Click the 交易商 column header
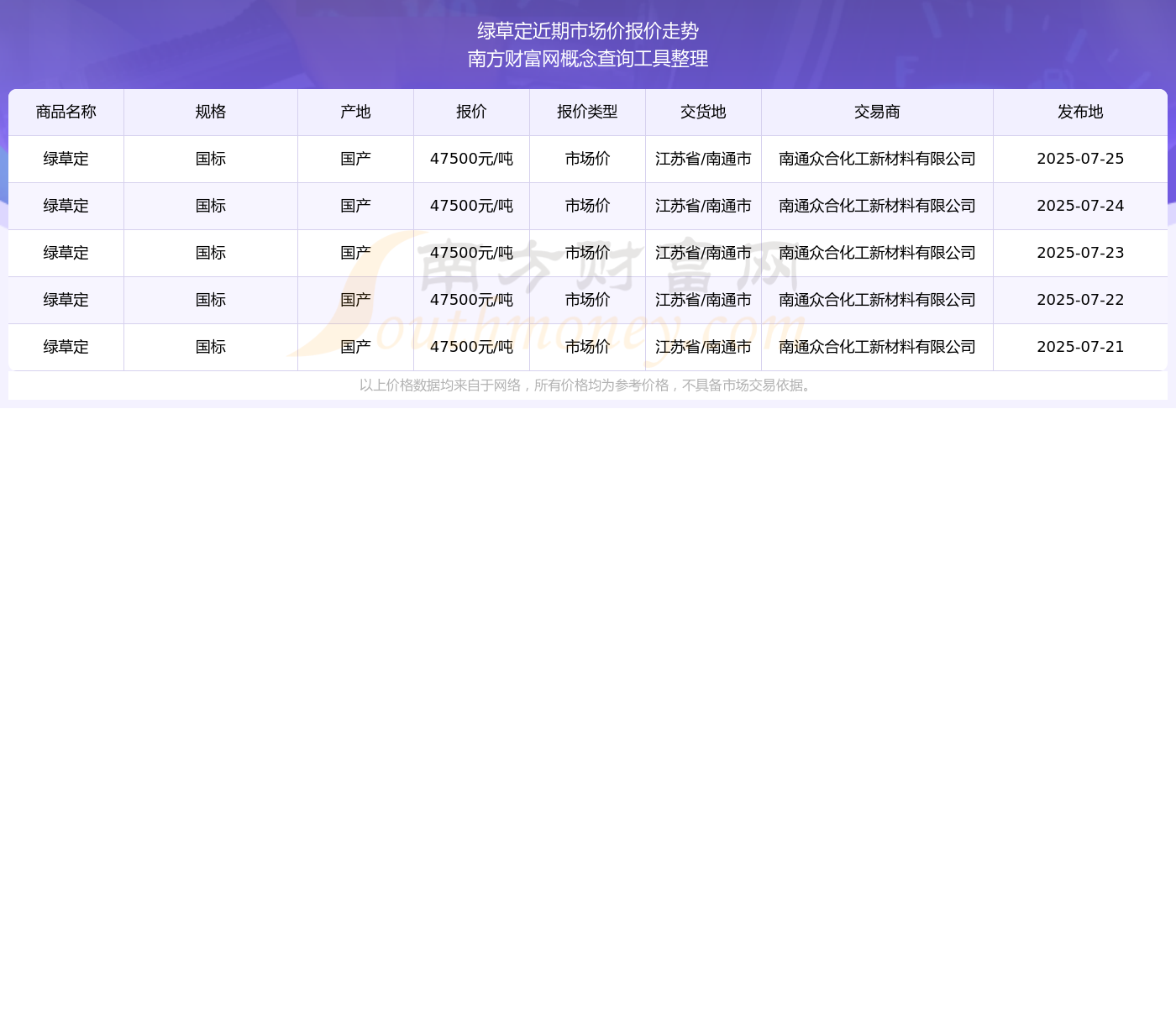Viewport: 1176px width, 1012px height. coord(877,112)
